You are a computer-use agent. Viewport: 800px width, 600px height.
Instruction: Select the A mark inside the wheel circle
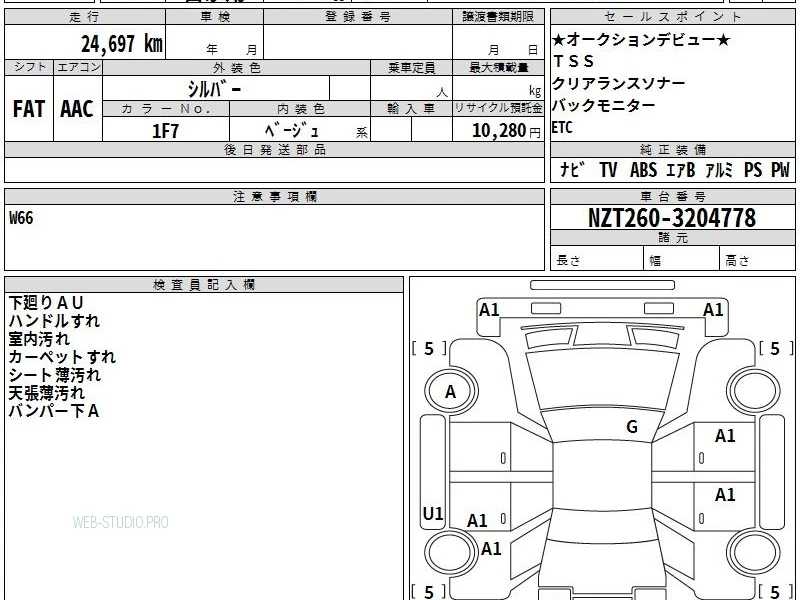(450, 392)
